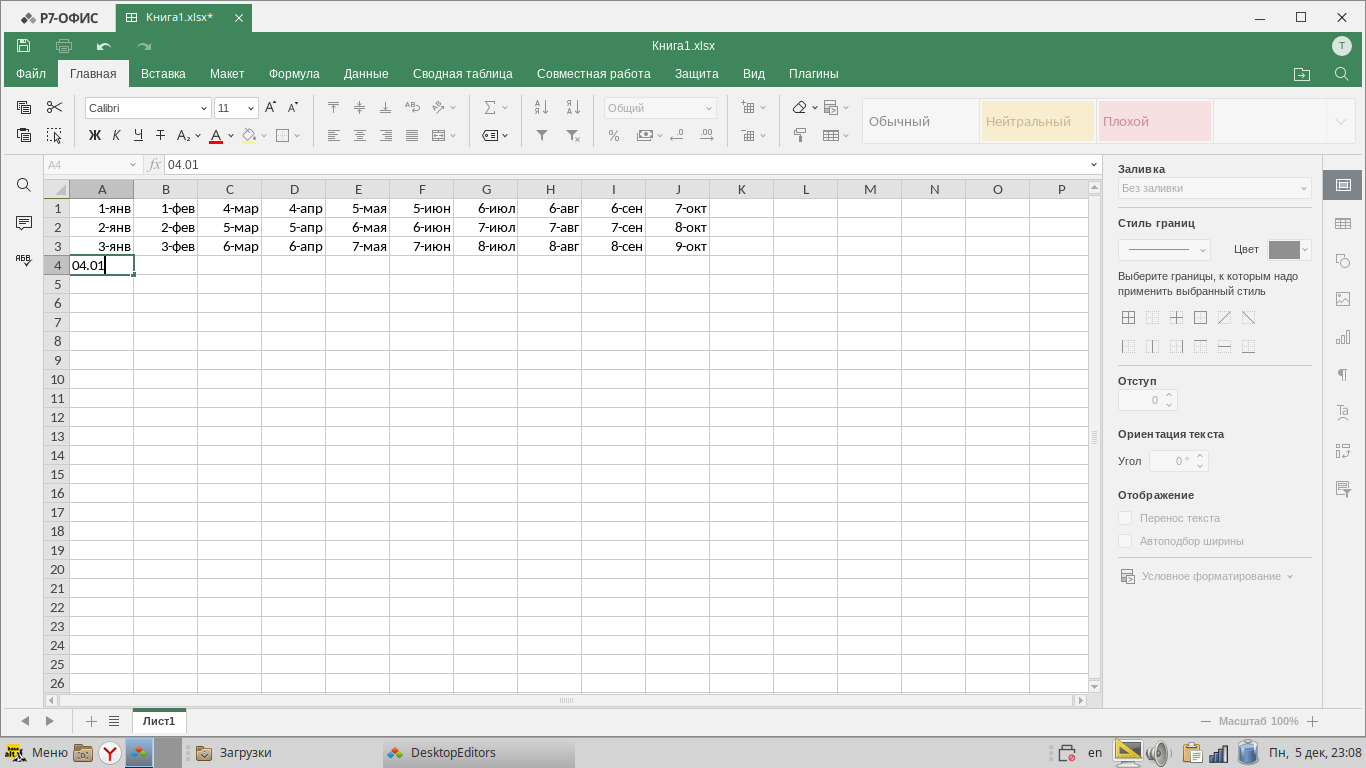Sort ascending A to Я

coord(542,107)
